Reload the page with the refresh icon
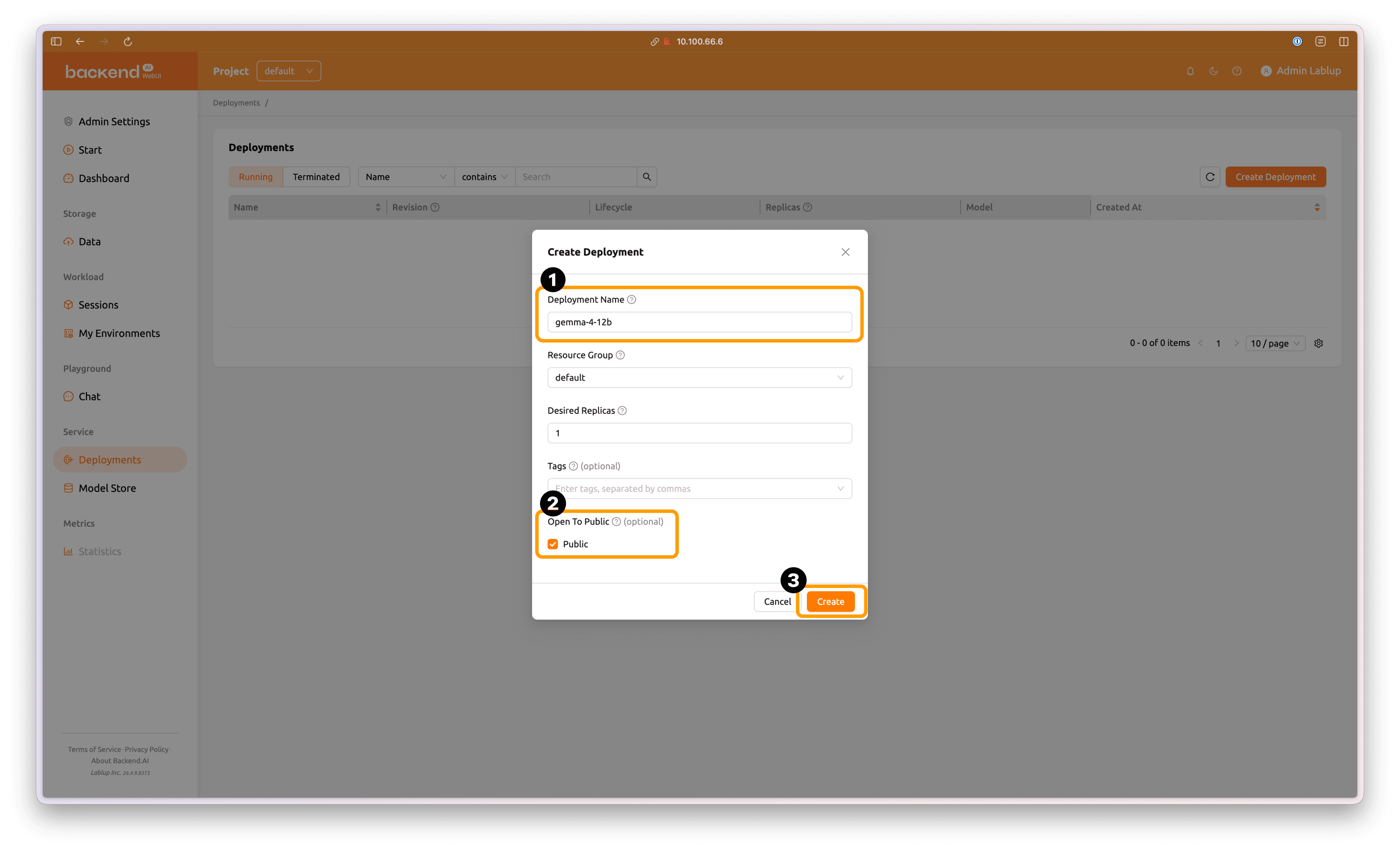1400x852 pixels. (x=128, y=41)
